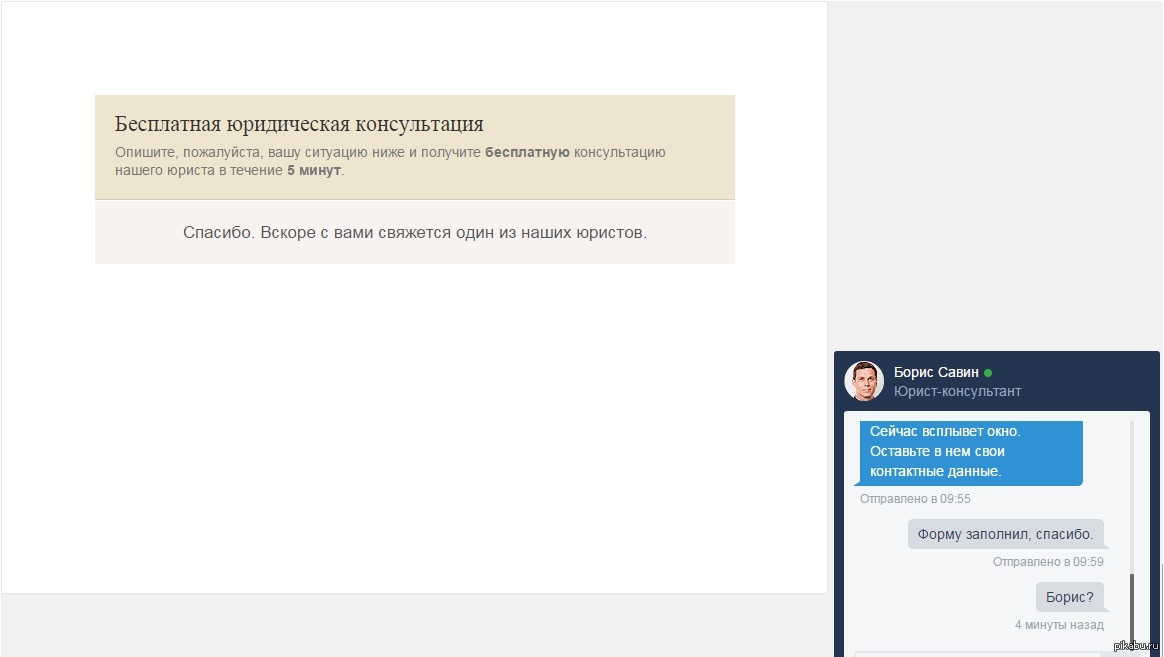Open the chat message "Сейчас всплывет окно" bubble
This screenshot has height=657, width=1164.
[970, 452]
